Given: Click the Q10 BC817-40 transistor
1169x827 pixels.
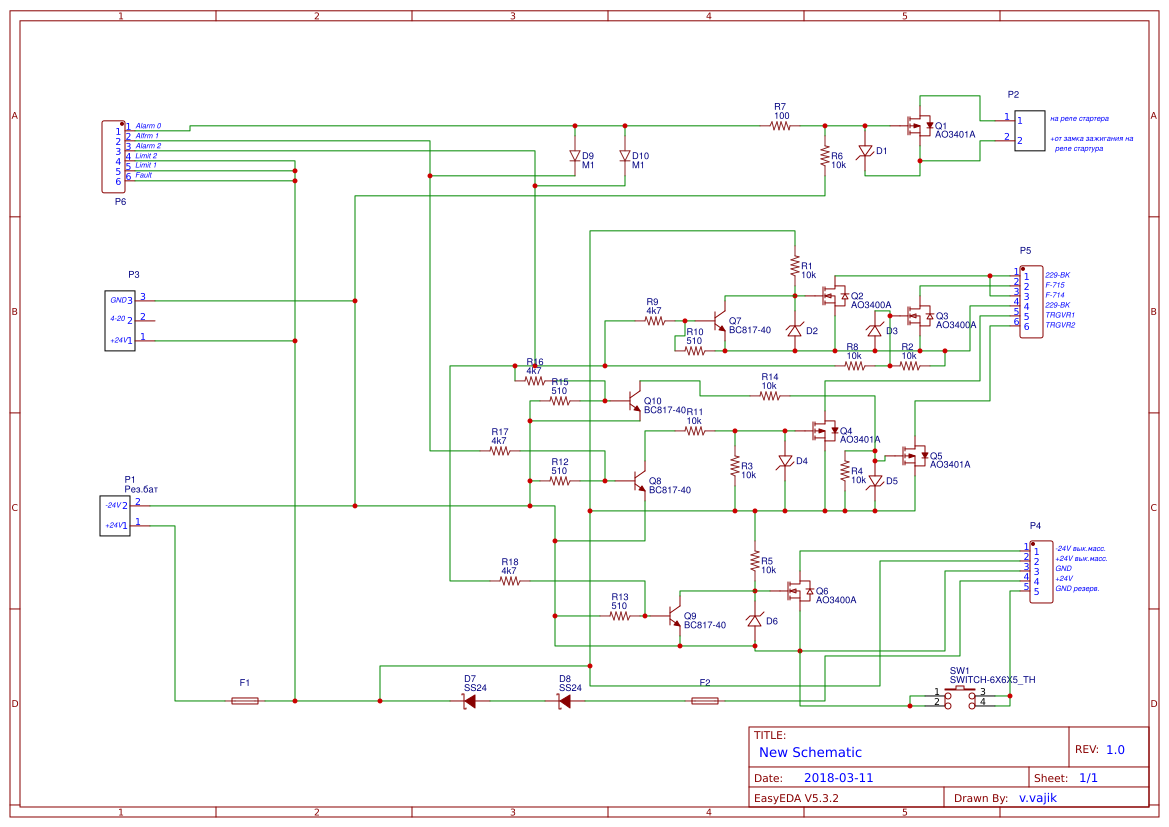Looking at the screenshot, I should pos(634,400).
